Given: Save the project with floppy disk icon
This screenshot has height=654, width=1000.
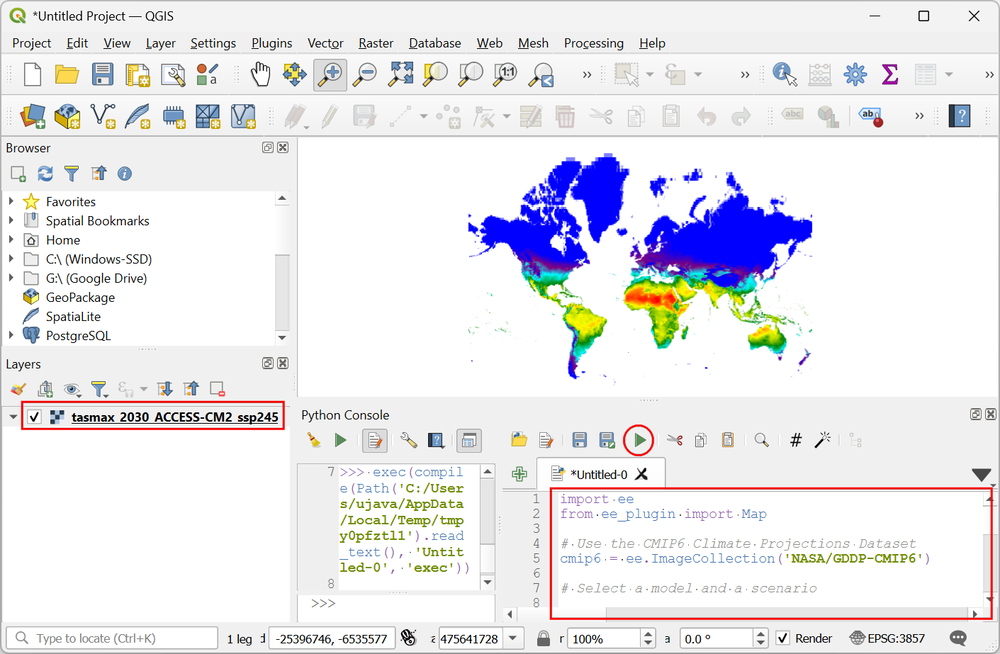Looking at the screenshot, I should [x=102, y=75].
